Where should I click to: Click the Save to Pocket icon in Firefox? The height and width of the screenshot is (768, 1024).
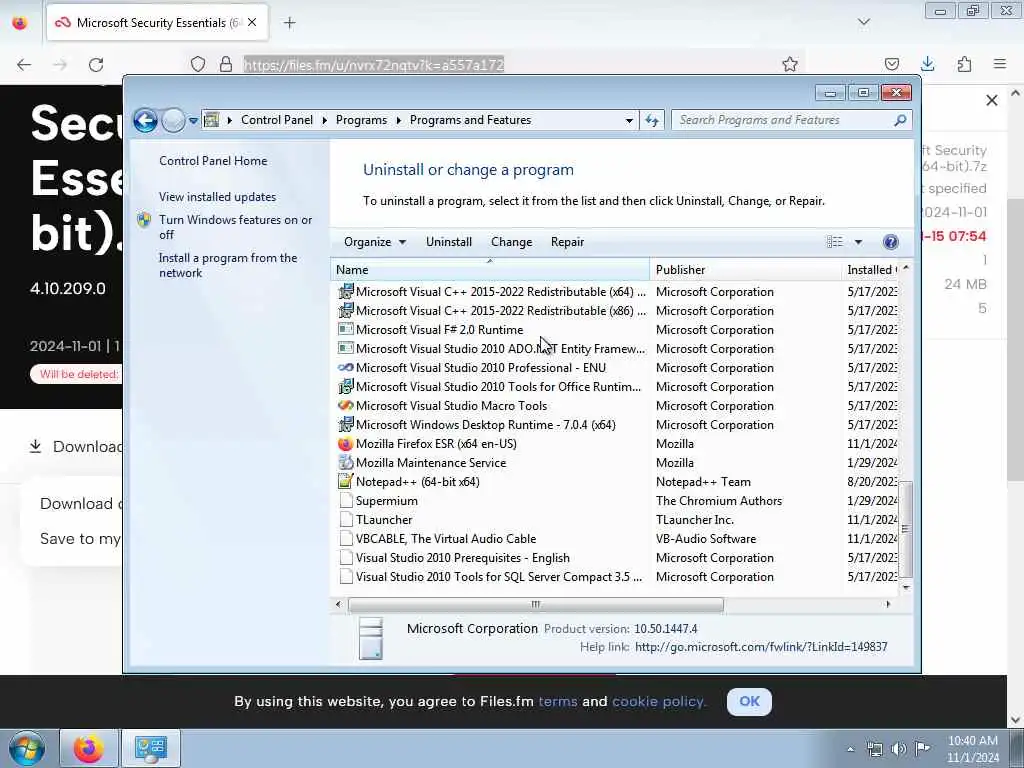(891, 64)
